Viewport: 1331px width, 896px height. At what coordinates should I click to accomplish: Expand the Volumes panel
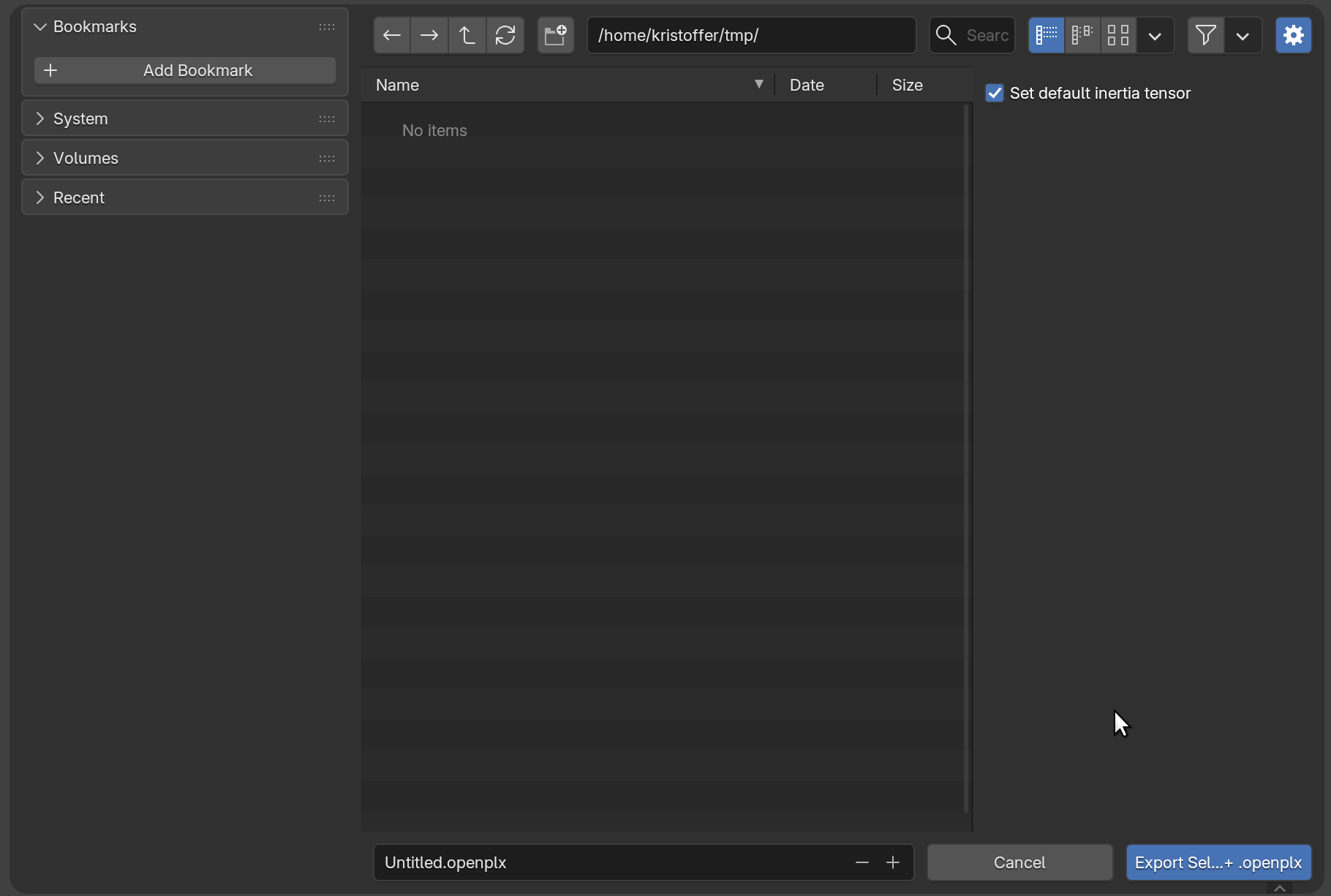coord(40,158)
